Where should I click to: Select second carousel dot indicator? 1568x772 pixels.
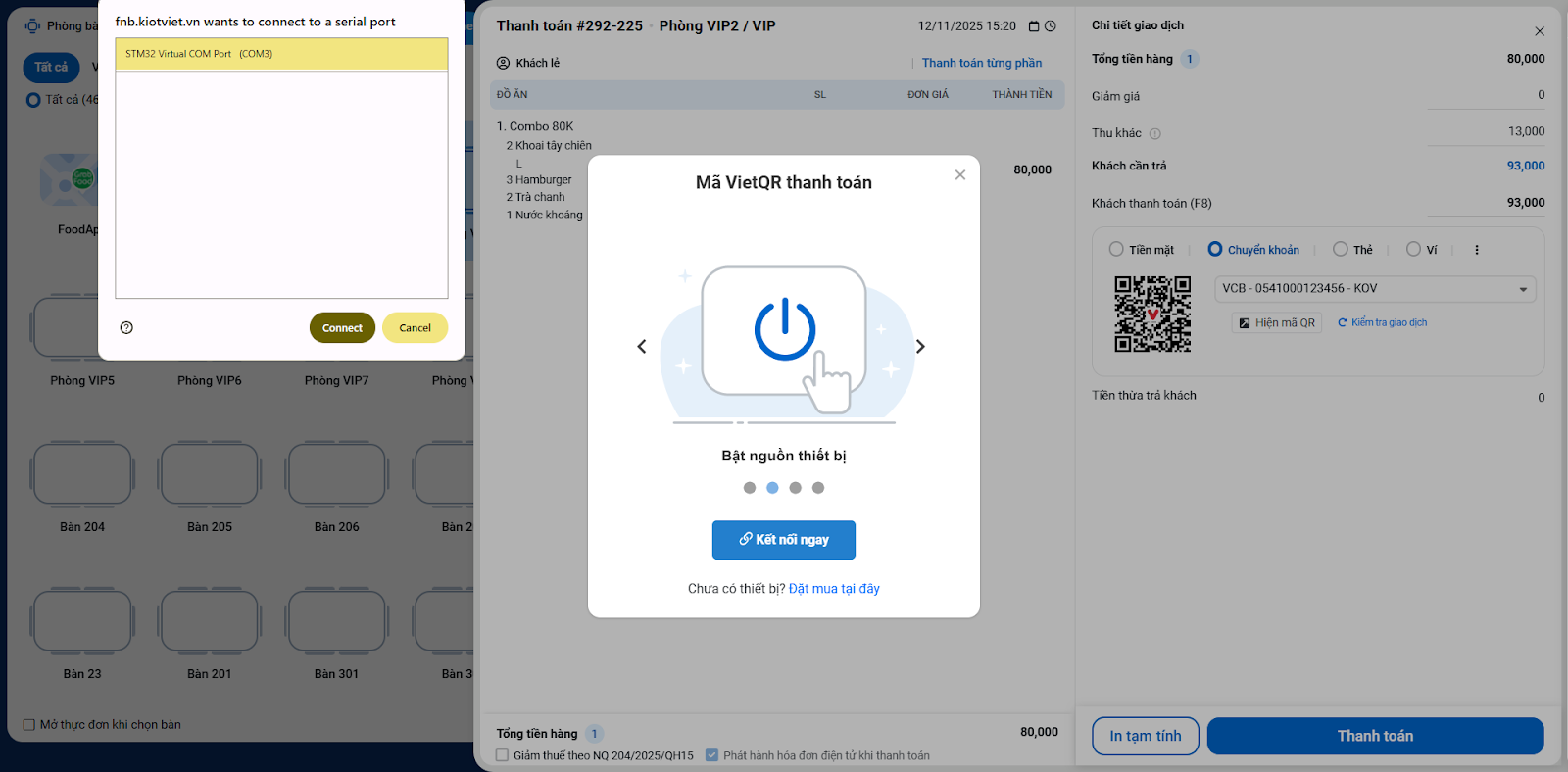click(772, 488)
